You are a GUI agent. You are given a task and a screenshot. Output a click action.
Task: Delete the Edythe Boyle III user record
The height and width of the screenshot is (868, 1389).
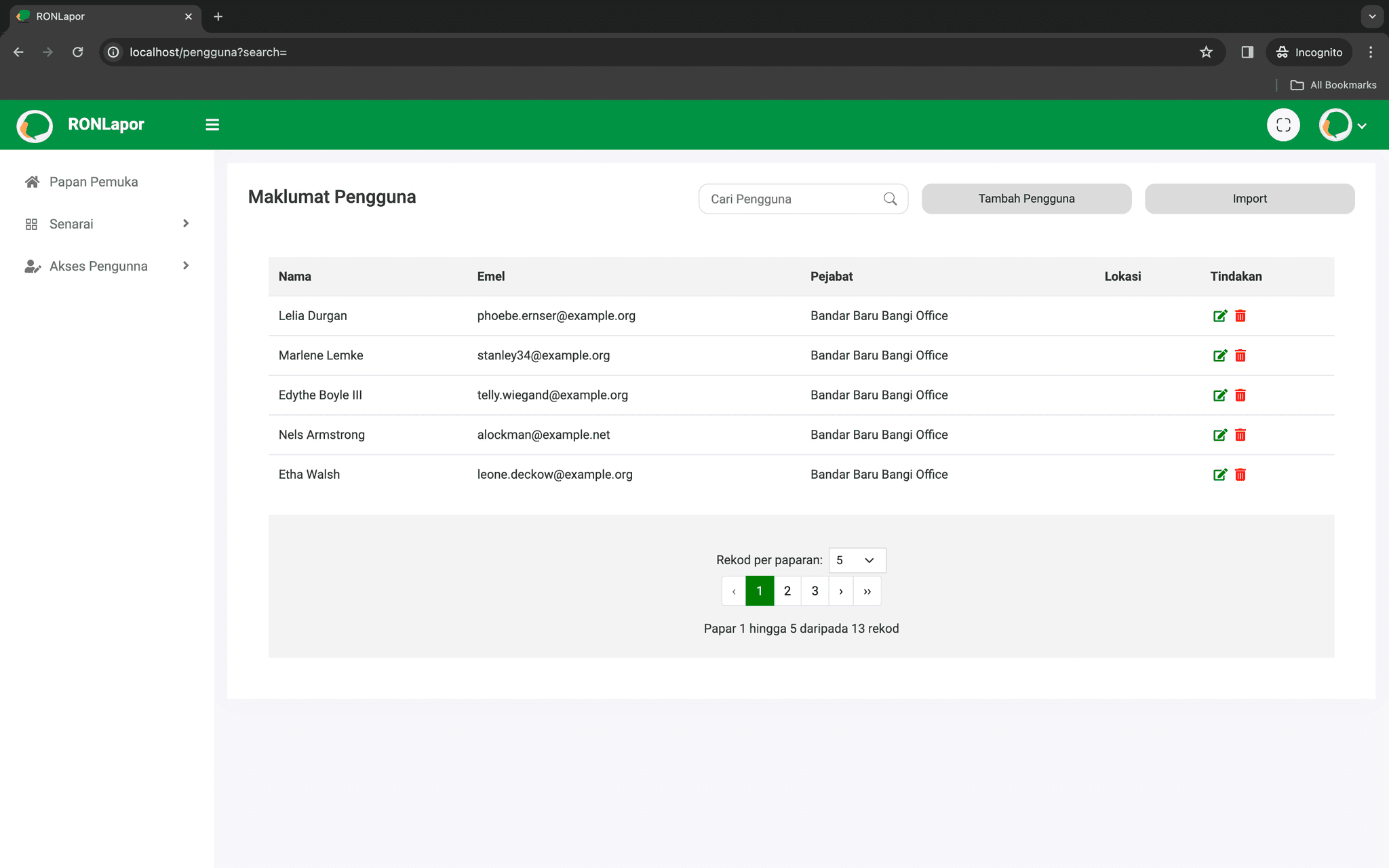pos(1240,395)
